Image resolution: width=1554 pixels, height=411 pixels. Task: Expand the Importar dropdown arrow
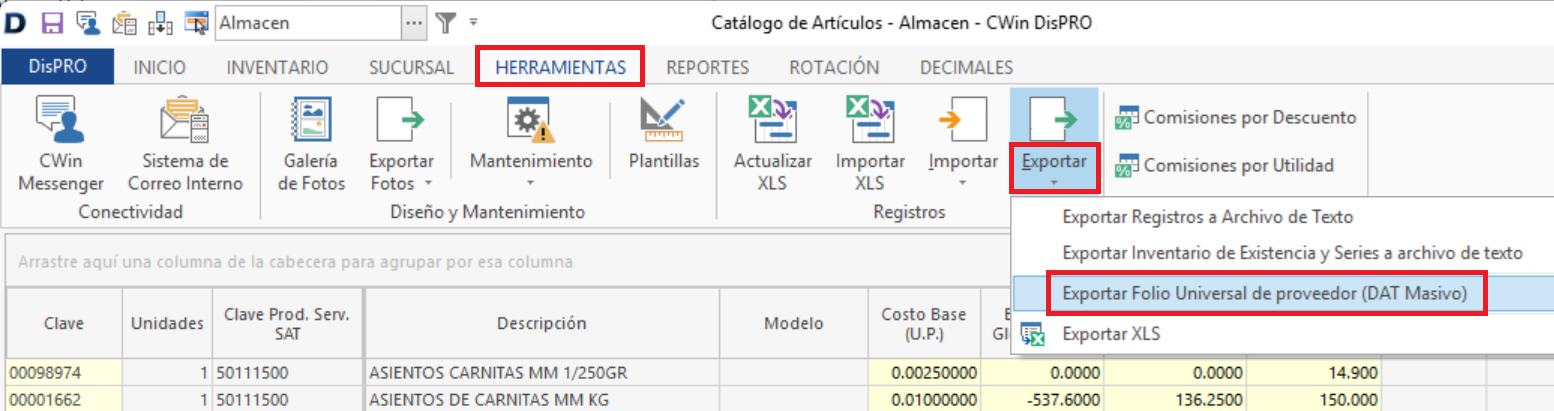pos(962,183)
